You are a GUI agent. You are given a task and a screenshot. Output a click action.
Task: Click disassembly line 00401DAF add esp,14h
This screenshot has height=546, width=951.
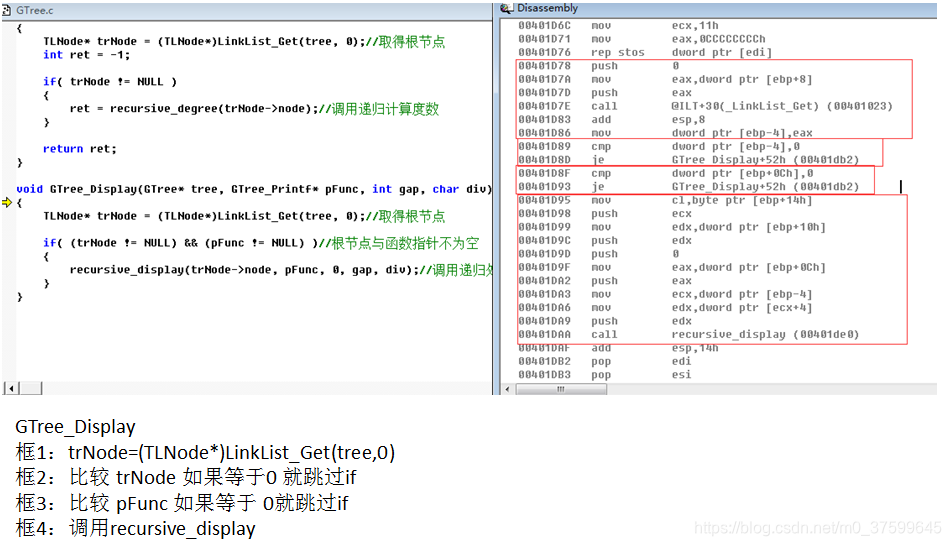618,348
